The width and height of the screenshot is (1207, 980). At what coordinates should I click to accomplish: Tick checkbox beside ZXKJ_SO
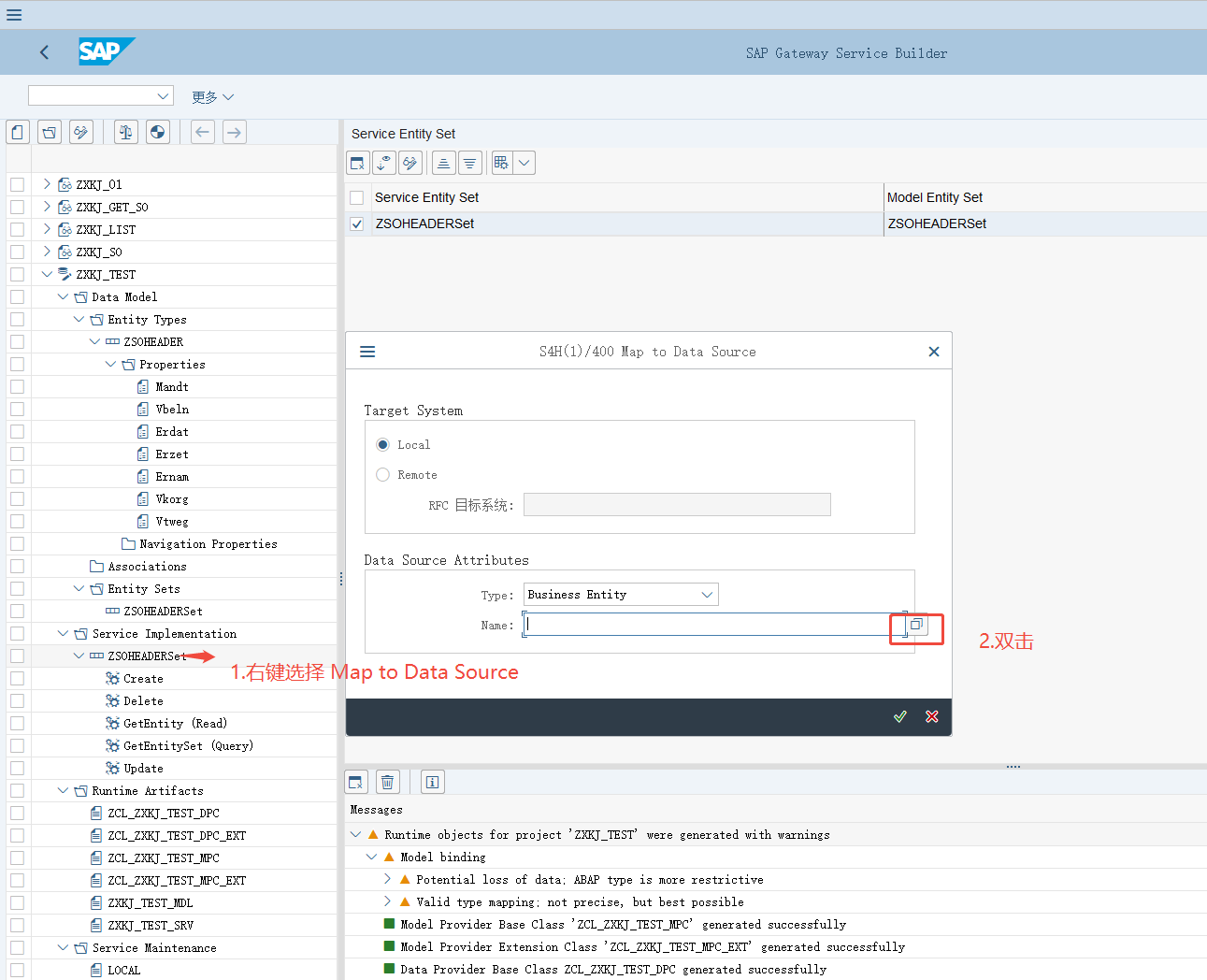(17, 252)
